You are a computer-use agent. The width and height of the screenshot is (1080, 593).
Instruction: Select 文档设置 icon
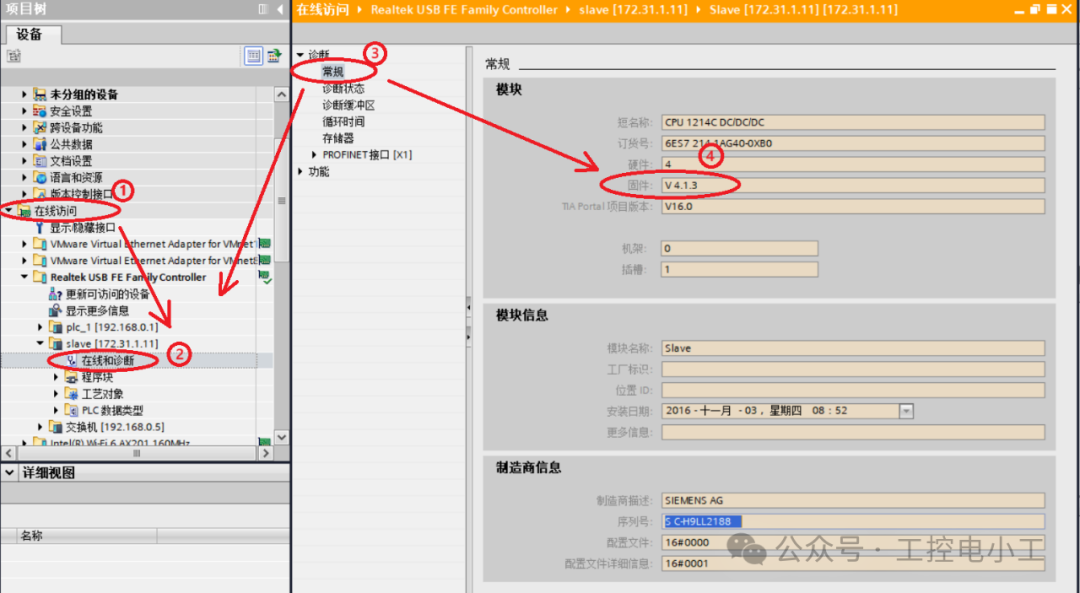[x=40, y=160]
